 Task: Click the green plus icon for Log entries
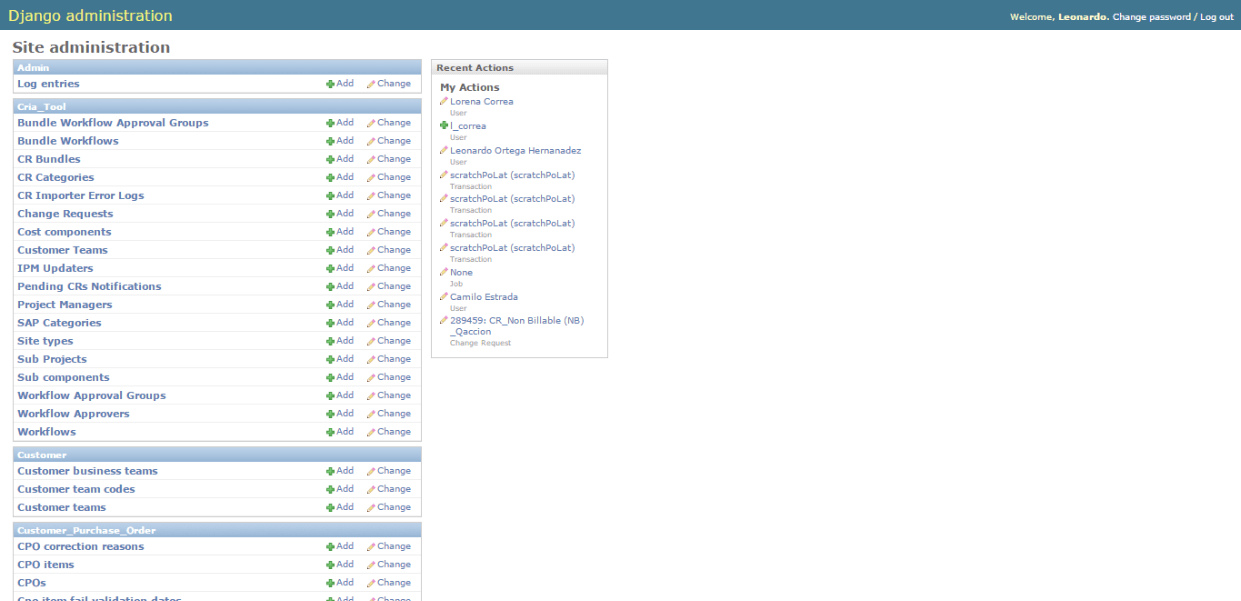[330, 84]
